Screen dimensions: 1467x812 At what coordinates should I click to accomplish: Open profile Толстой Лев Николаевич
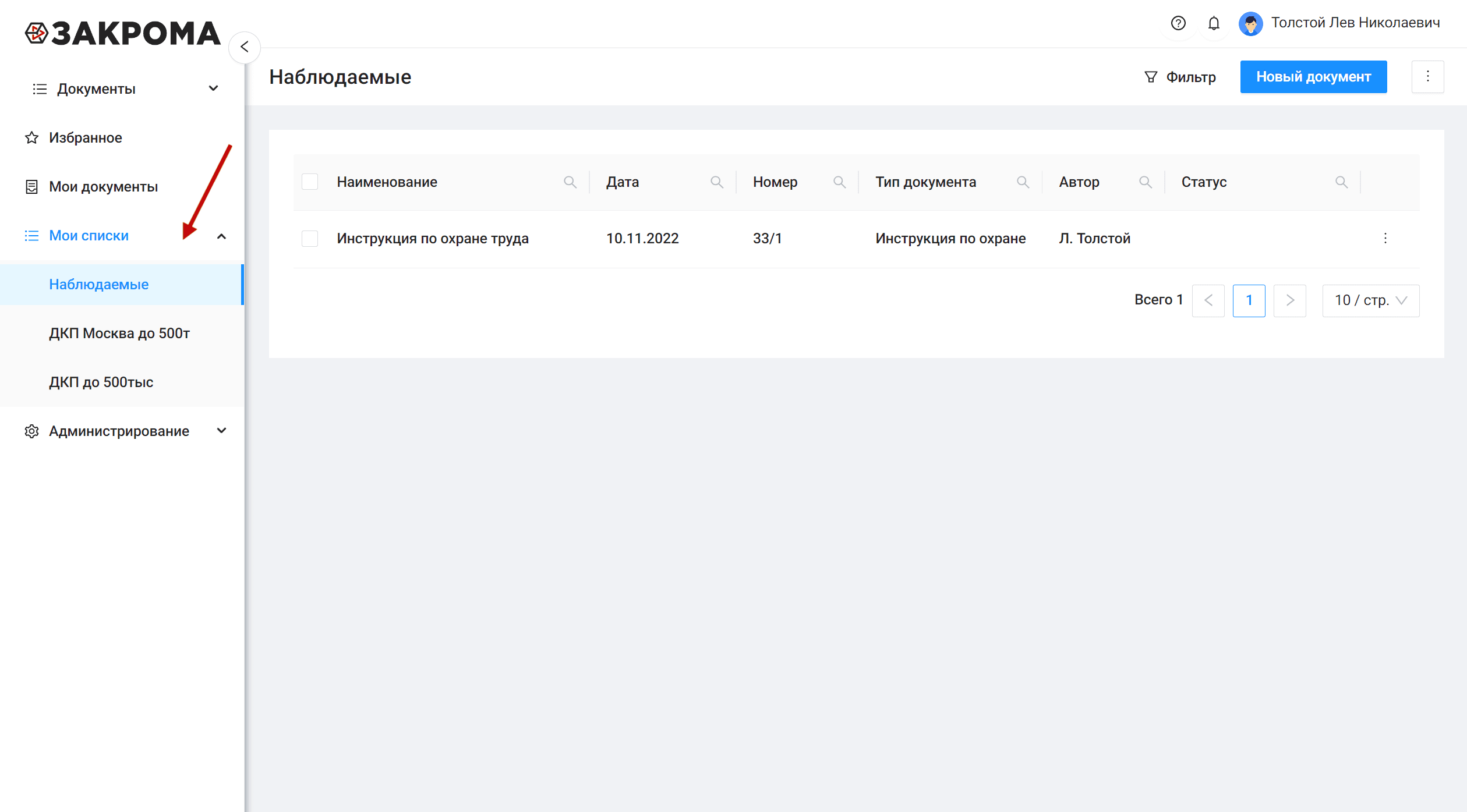click(x=1355, y=23)
